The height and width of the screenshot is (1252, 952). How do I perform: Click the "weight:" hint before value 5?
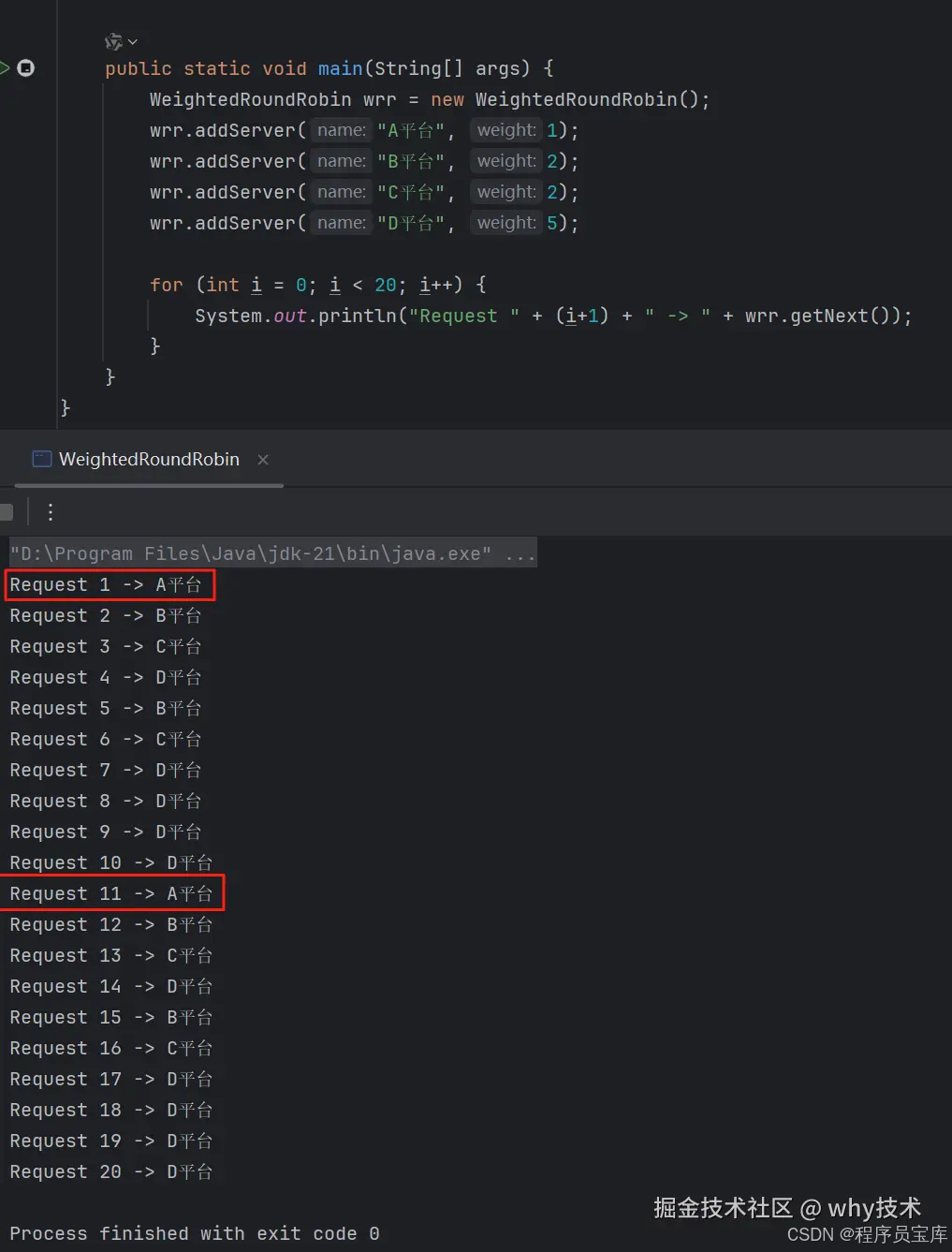506,223
